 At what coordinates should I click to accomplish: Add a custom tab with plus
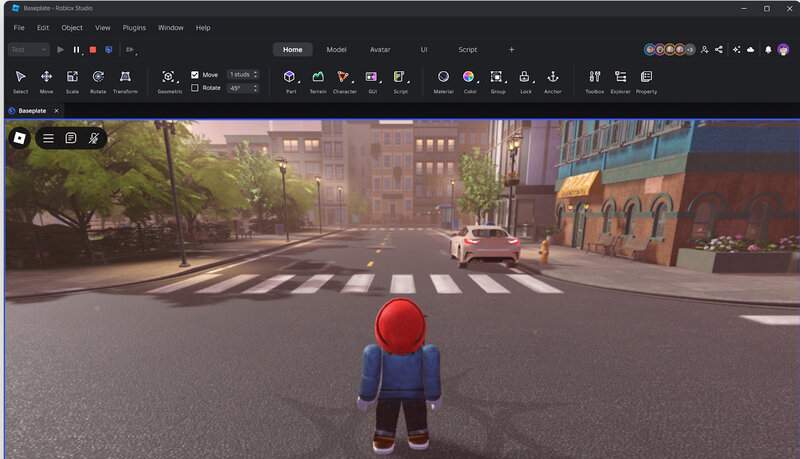pyautogui.click(x=511, y=49)
